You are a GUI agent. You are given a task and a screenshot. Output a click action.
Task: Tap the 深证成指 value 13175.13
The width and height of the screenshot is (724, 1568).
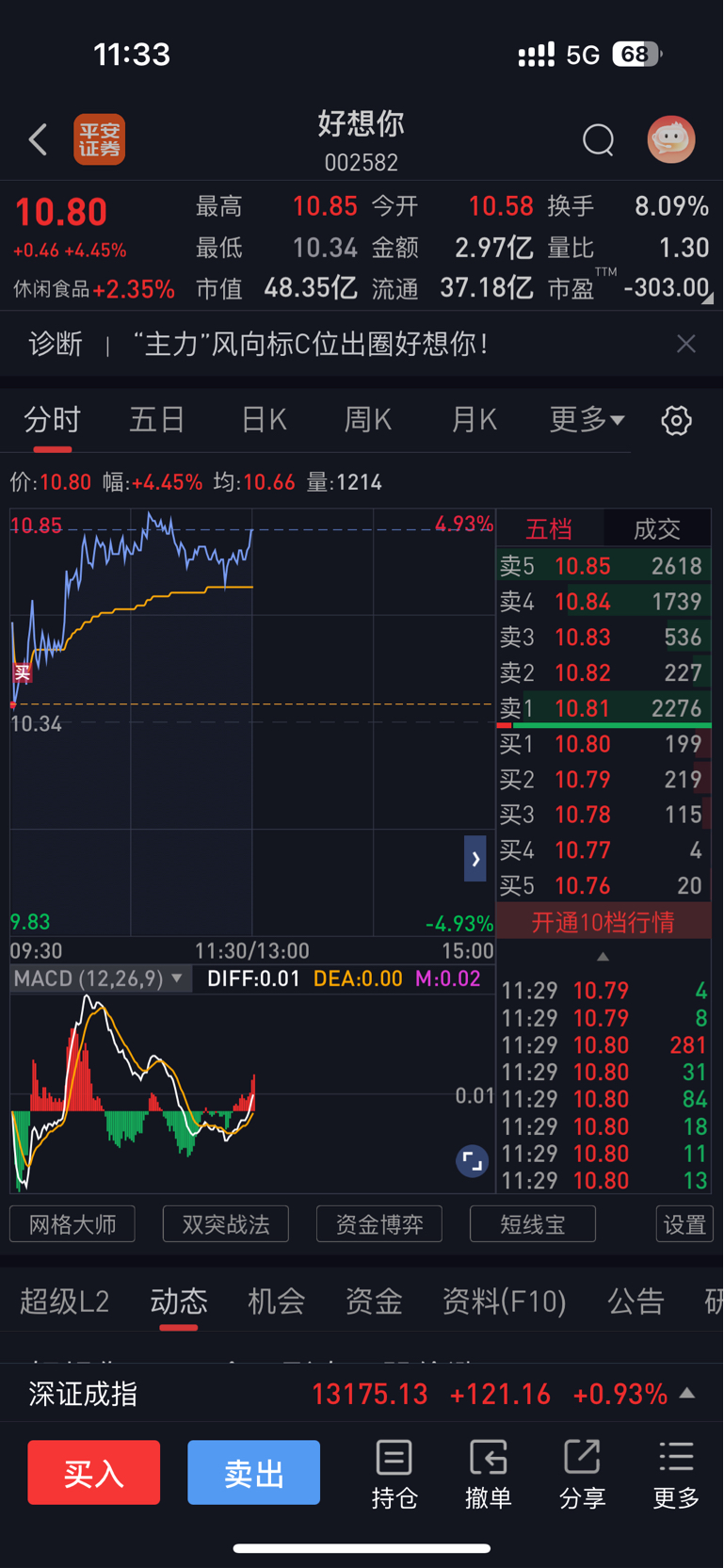click(x=370, y=1394)
